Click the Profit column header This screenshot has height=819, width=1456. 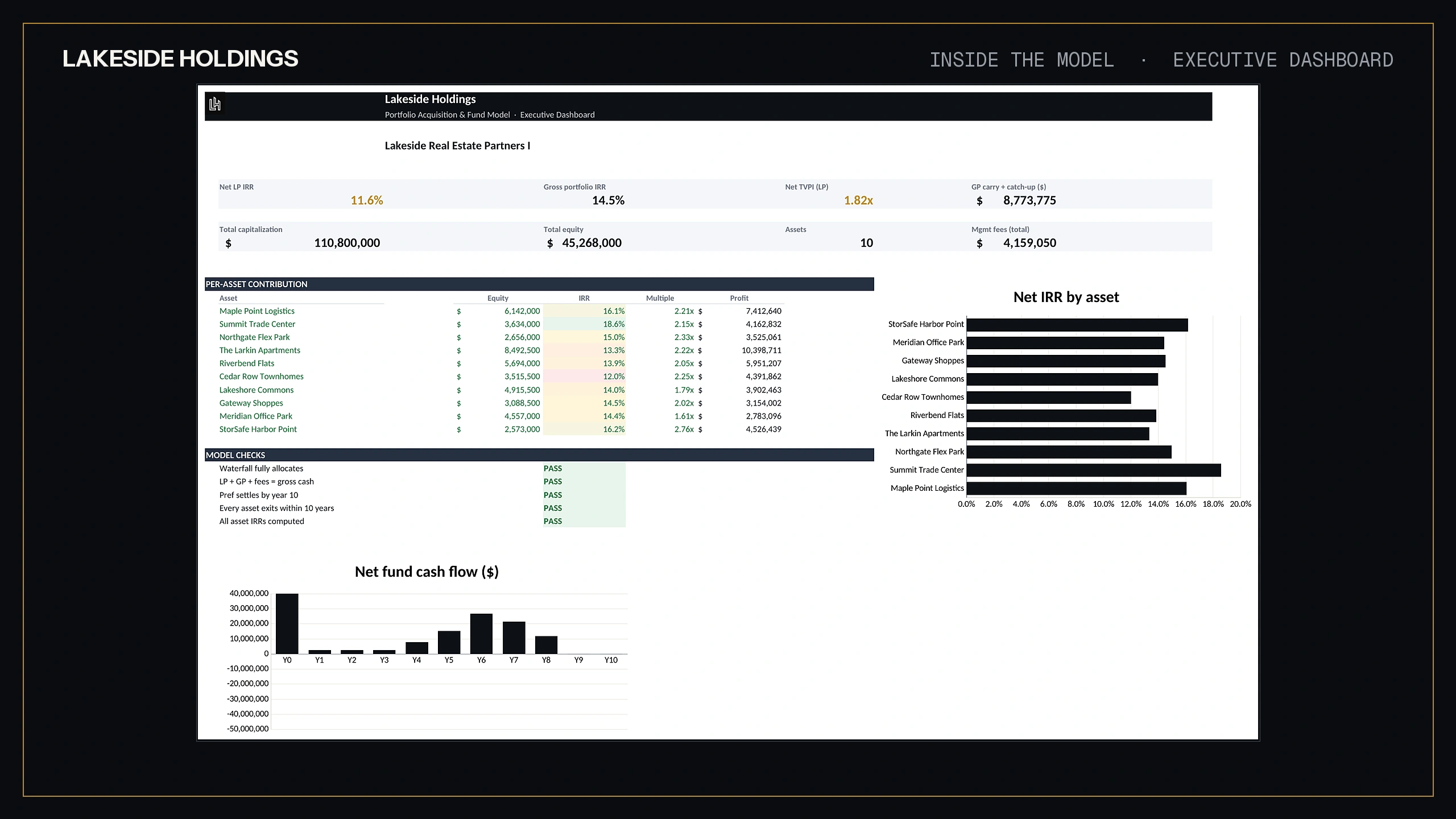pos(739,298)
